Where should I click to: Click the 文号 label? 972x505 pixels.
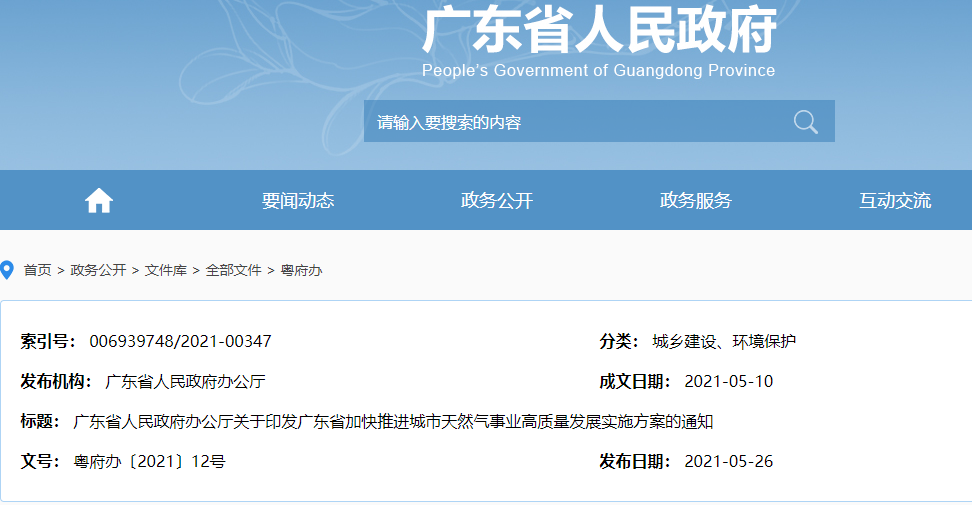pos(40,462)
